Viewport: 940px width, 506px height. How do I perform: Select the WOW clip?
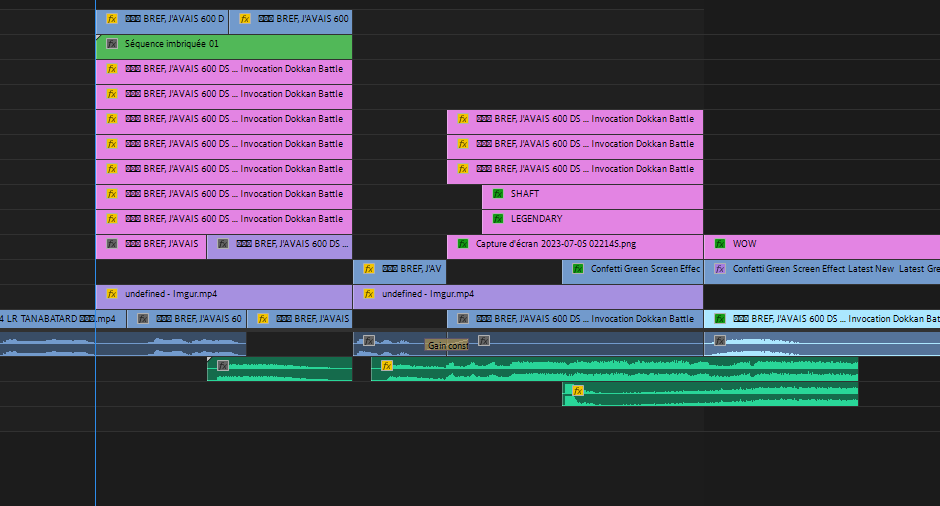click(822, 247)
